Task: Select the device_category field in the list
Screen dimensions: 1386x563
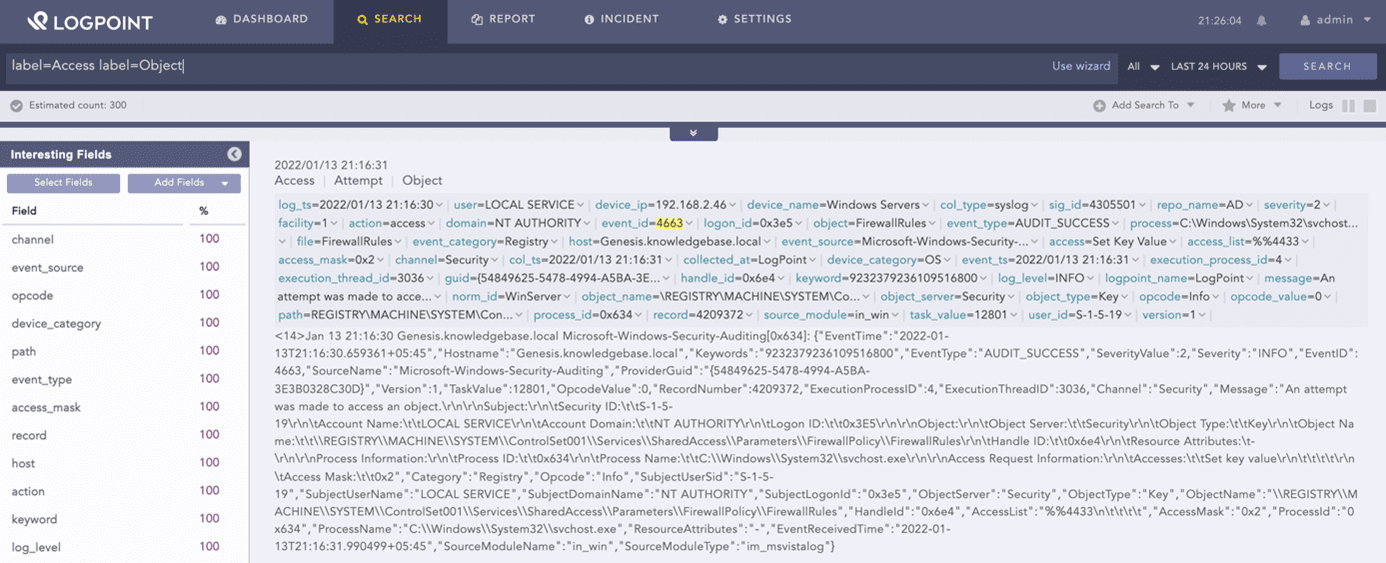Action: click(x=56, y=323)
